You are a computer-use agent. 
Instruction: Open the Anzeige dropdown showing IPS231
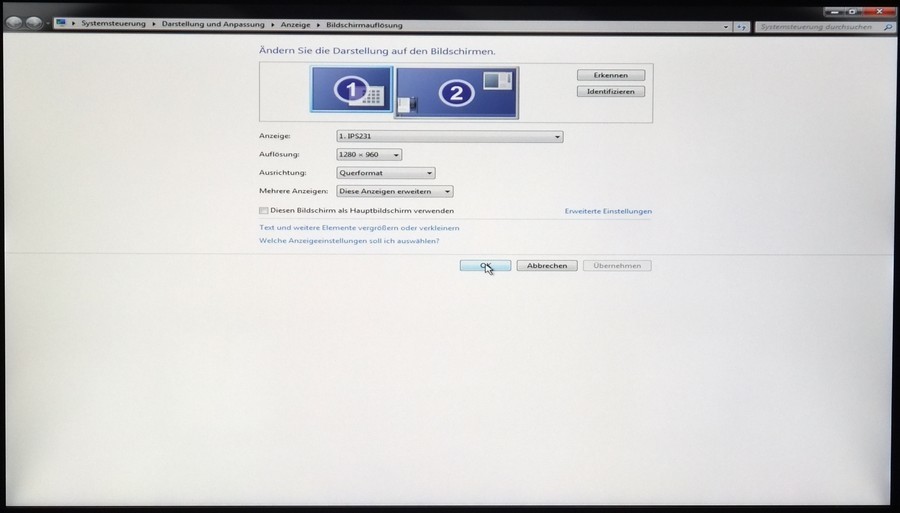tap(449, 137)
